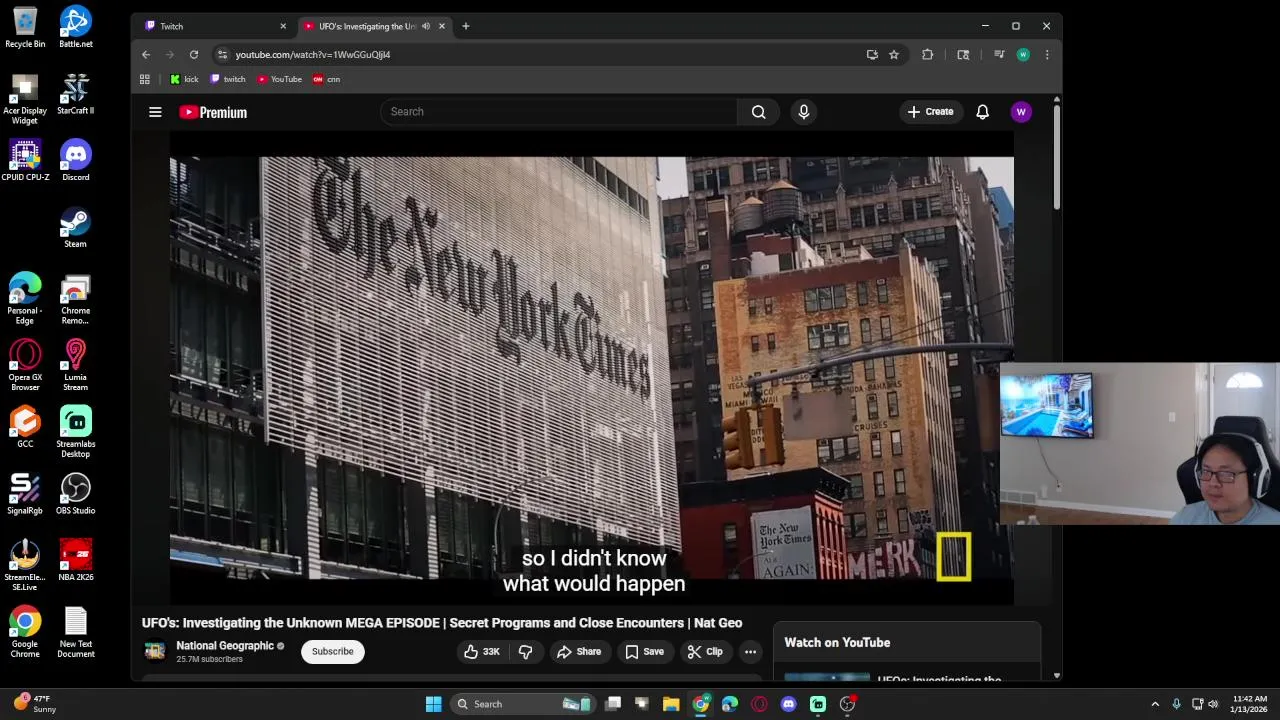Open the YouTube account avatar menu
The image size is (1280, 720).
(x=1021, y=112)
